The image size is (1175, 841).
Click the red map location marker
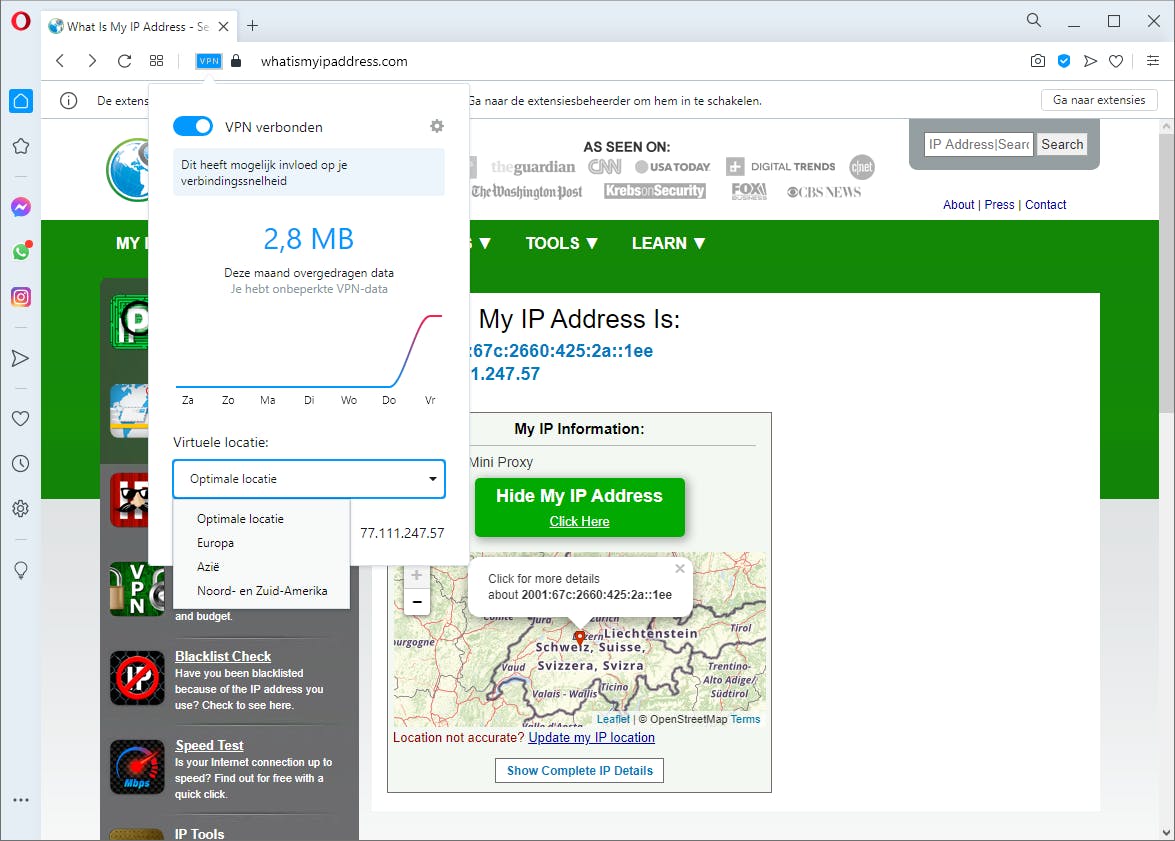click(x=579, y=639)
